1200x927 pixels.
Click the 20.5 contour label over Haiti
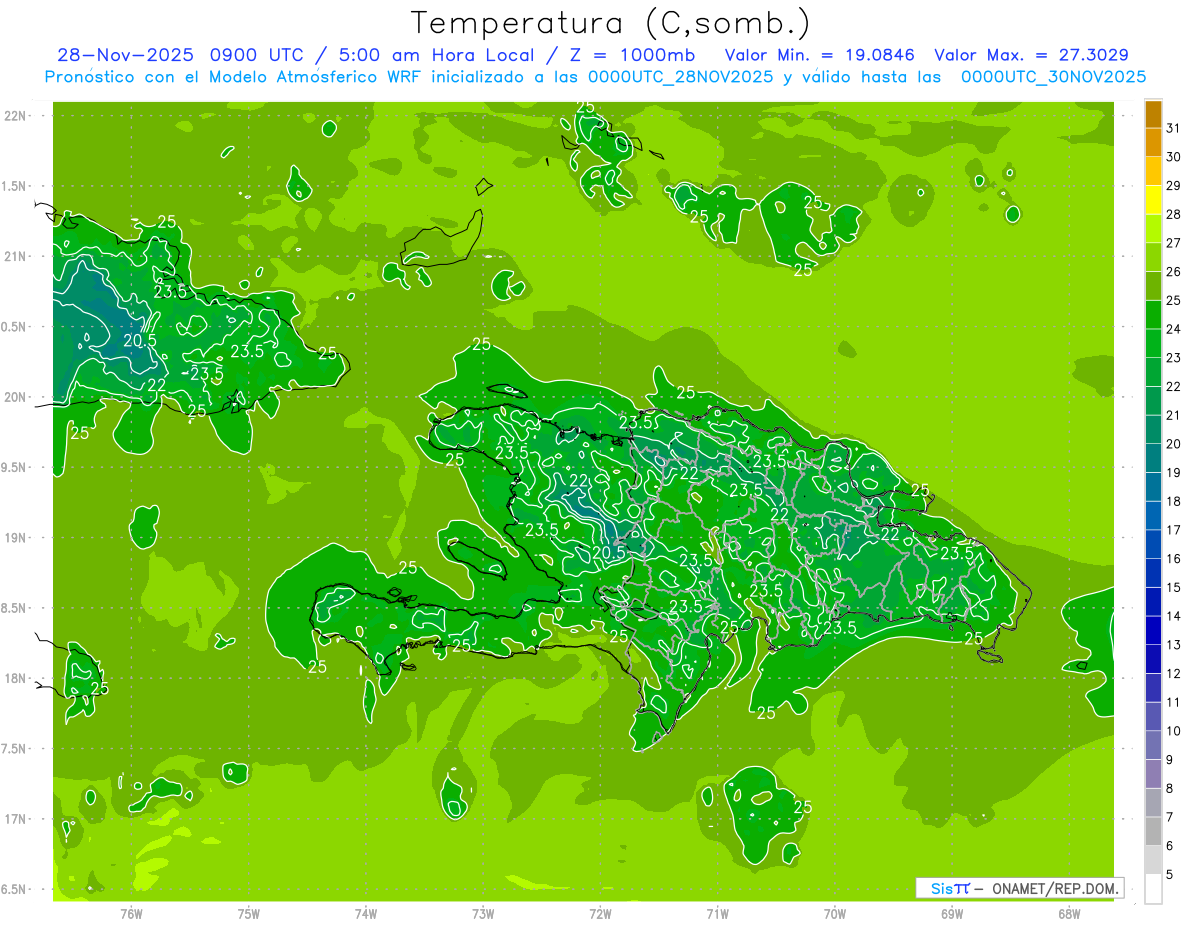[609, 552]
